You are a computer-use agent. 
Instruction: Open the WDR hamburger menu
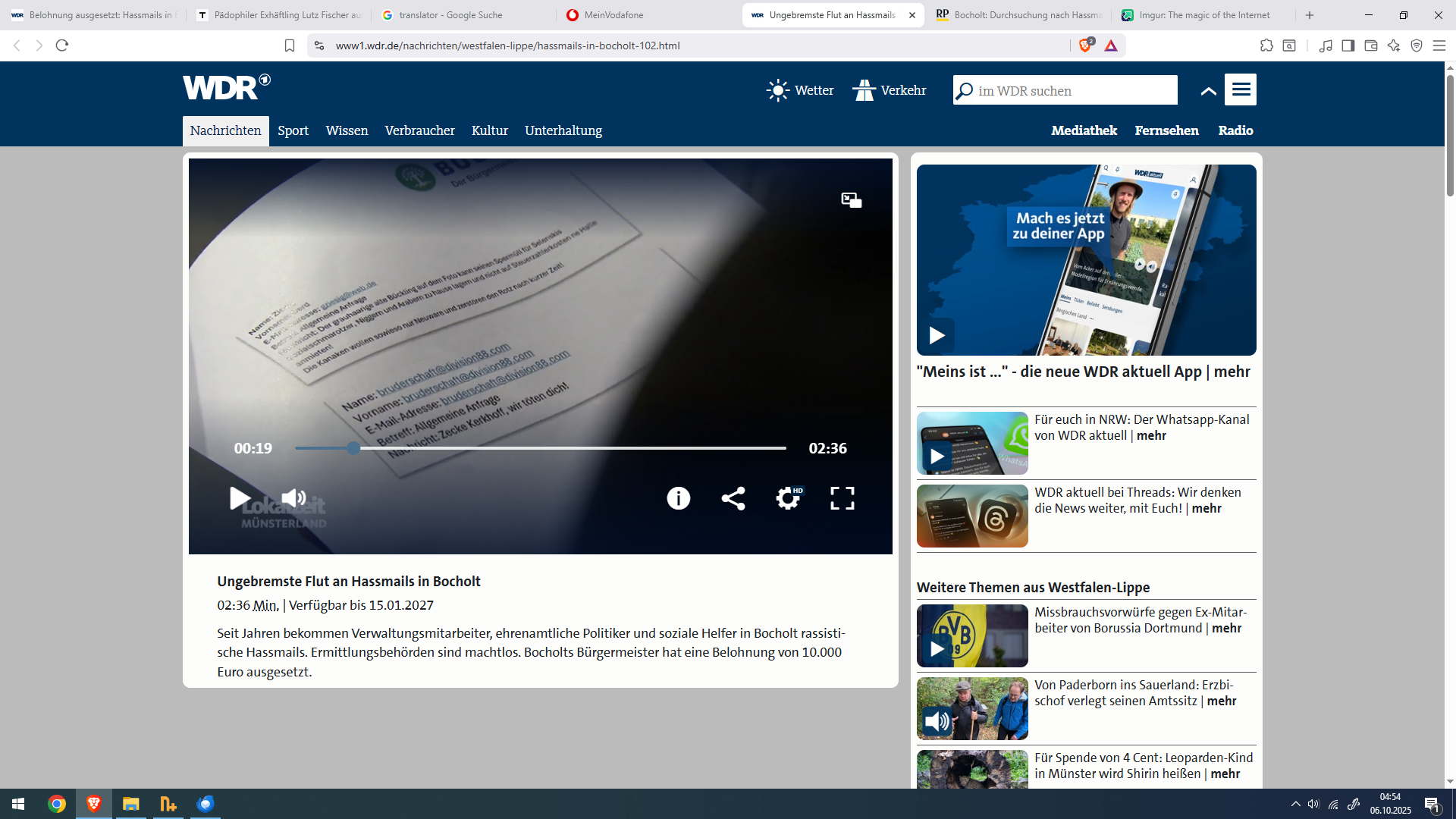click(1241, 89)
